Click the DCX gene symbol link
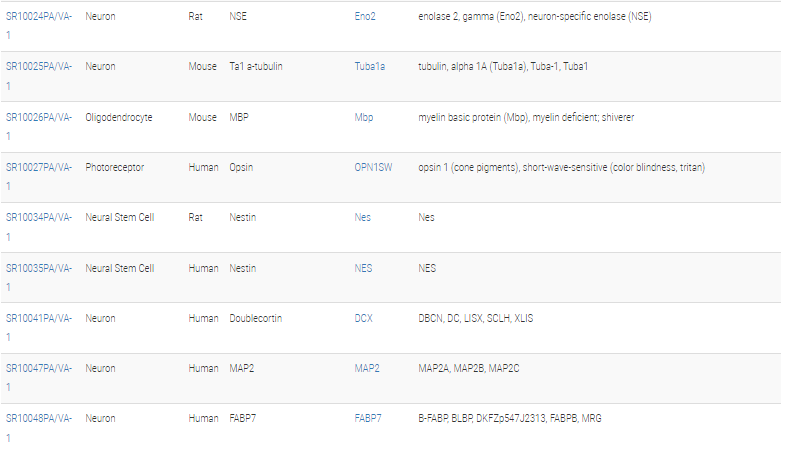This screenshot has width=786, height=461. [363, 318]
